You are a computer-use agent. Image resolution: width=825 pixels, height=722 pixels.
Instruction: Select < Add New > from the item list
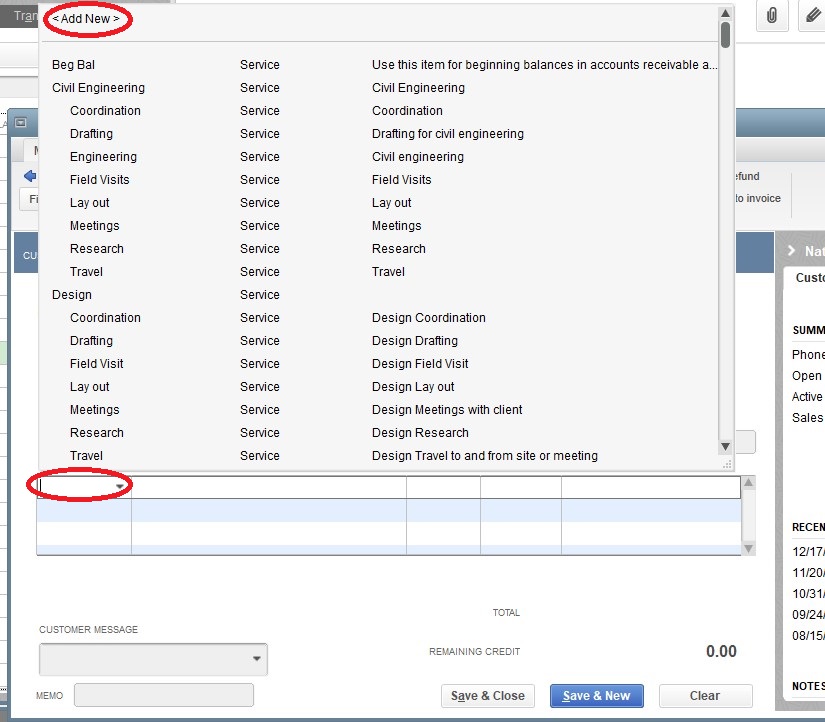(x=85, y=18)
